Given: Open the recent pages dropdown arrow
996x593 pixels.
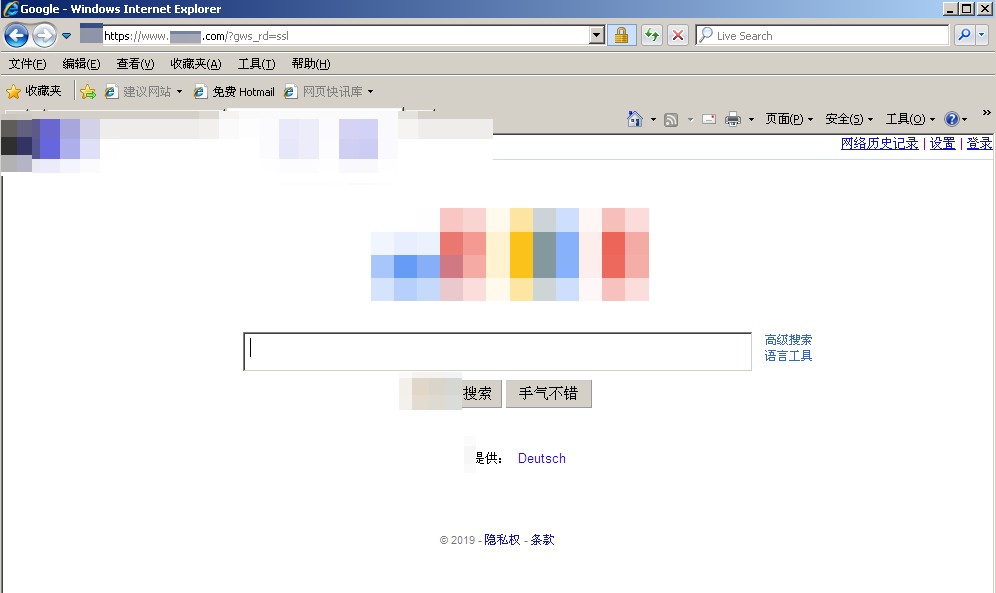Looking at the screenshot, I should [x=66, y=36].
